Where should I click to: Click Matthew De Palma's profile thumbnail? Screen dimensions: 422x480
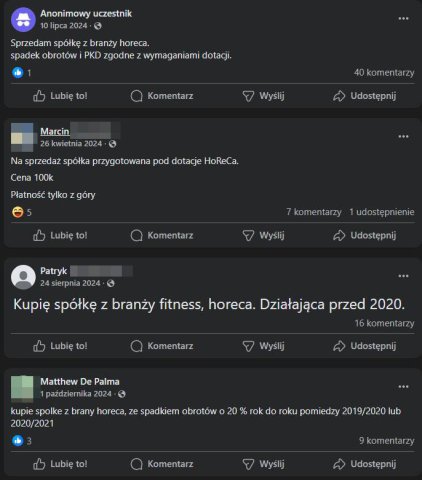point(22,387)
